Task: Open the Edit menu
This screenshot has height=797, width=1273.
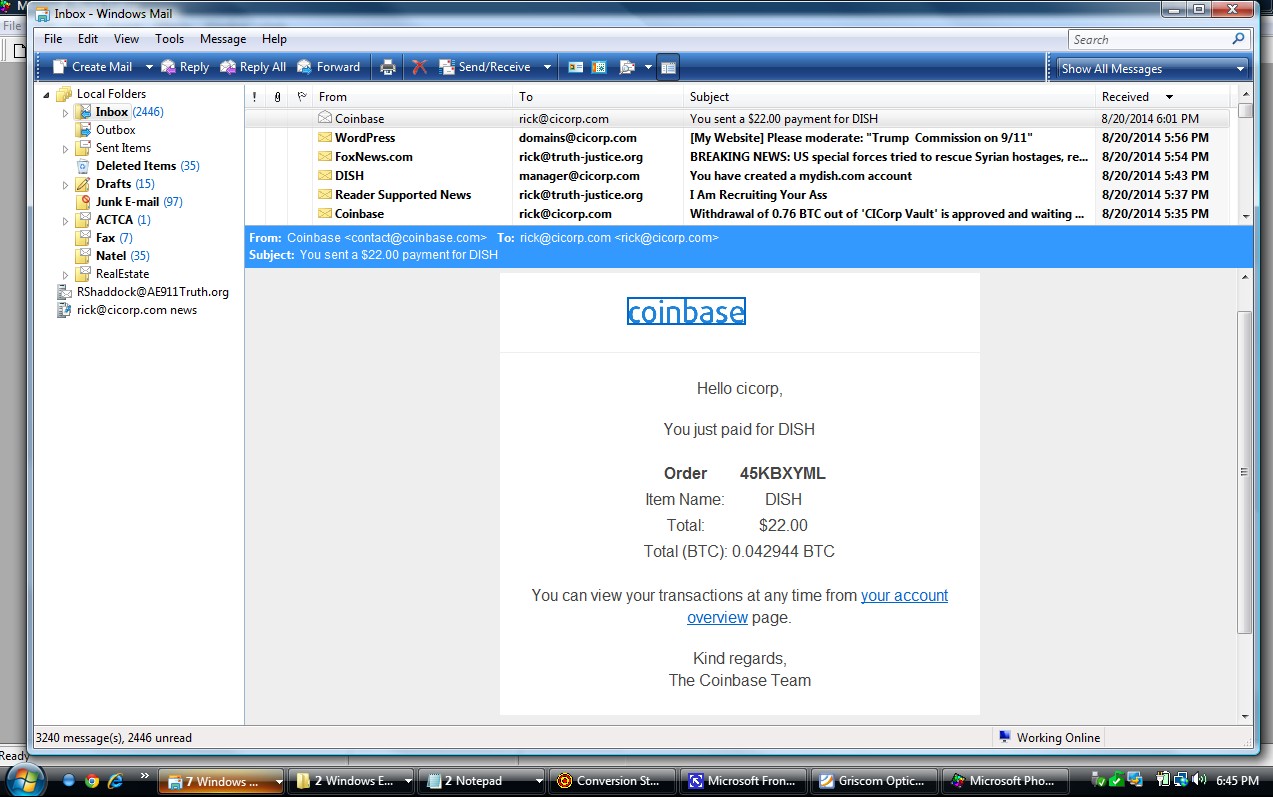Action: click(x=88, y=39)
